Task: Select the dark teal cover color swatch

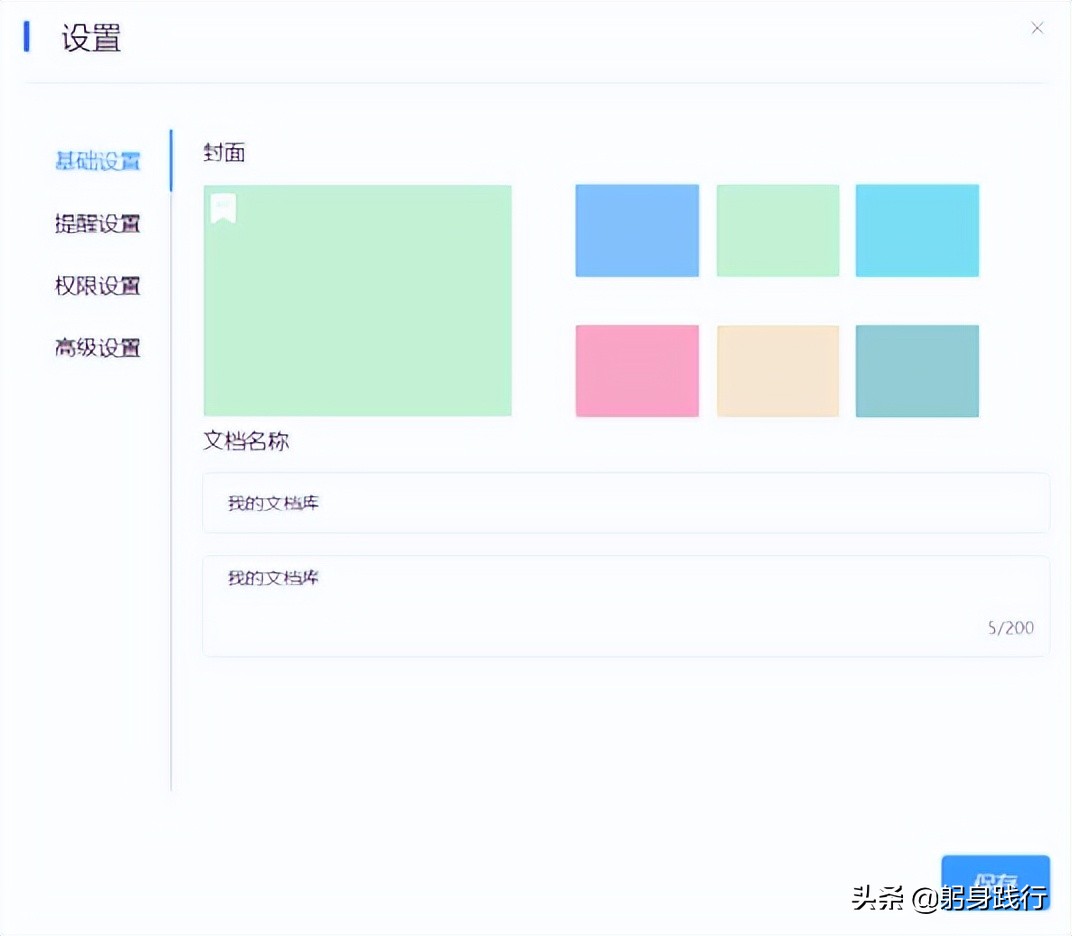Action: [x=917, y=370]
